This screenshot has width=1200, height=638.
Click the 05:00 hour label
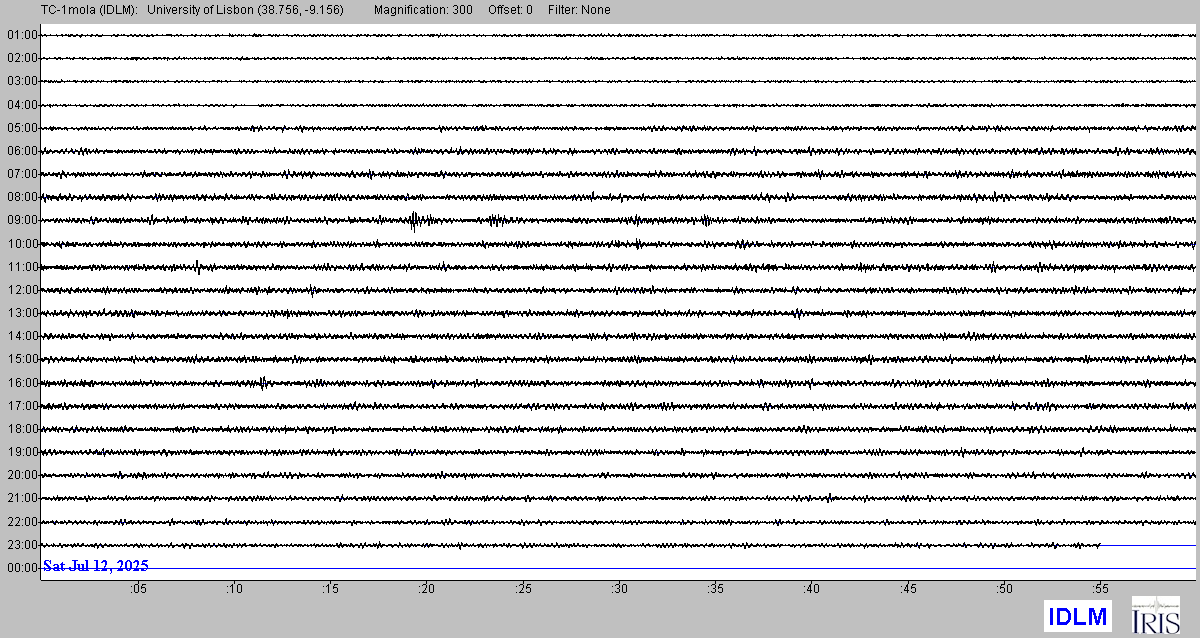(x=22, y=128)
